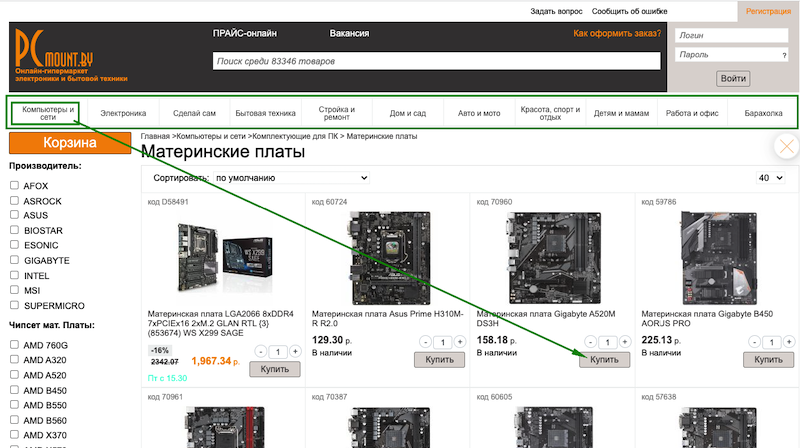Open the Регистрация link
800x448 pixels.
tap(768, 11)
